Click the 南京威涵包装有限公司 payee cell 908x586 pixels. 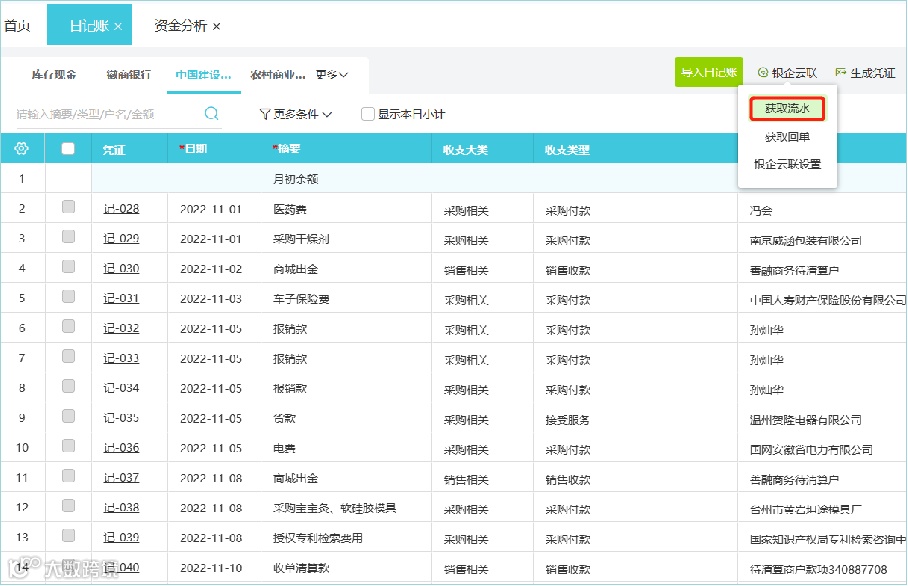[806, 240]
